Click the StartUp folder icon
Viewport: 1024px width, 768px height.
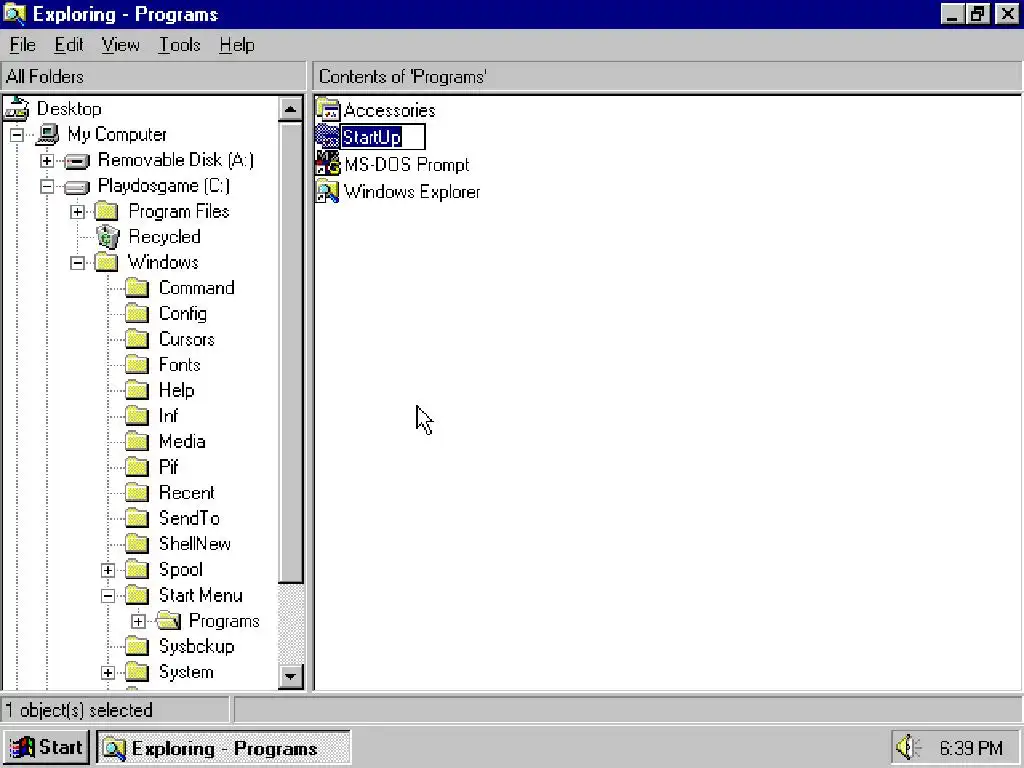(327, 136)
